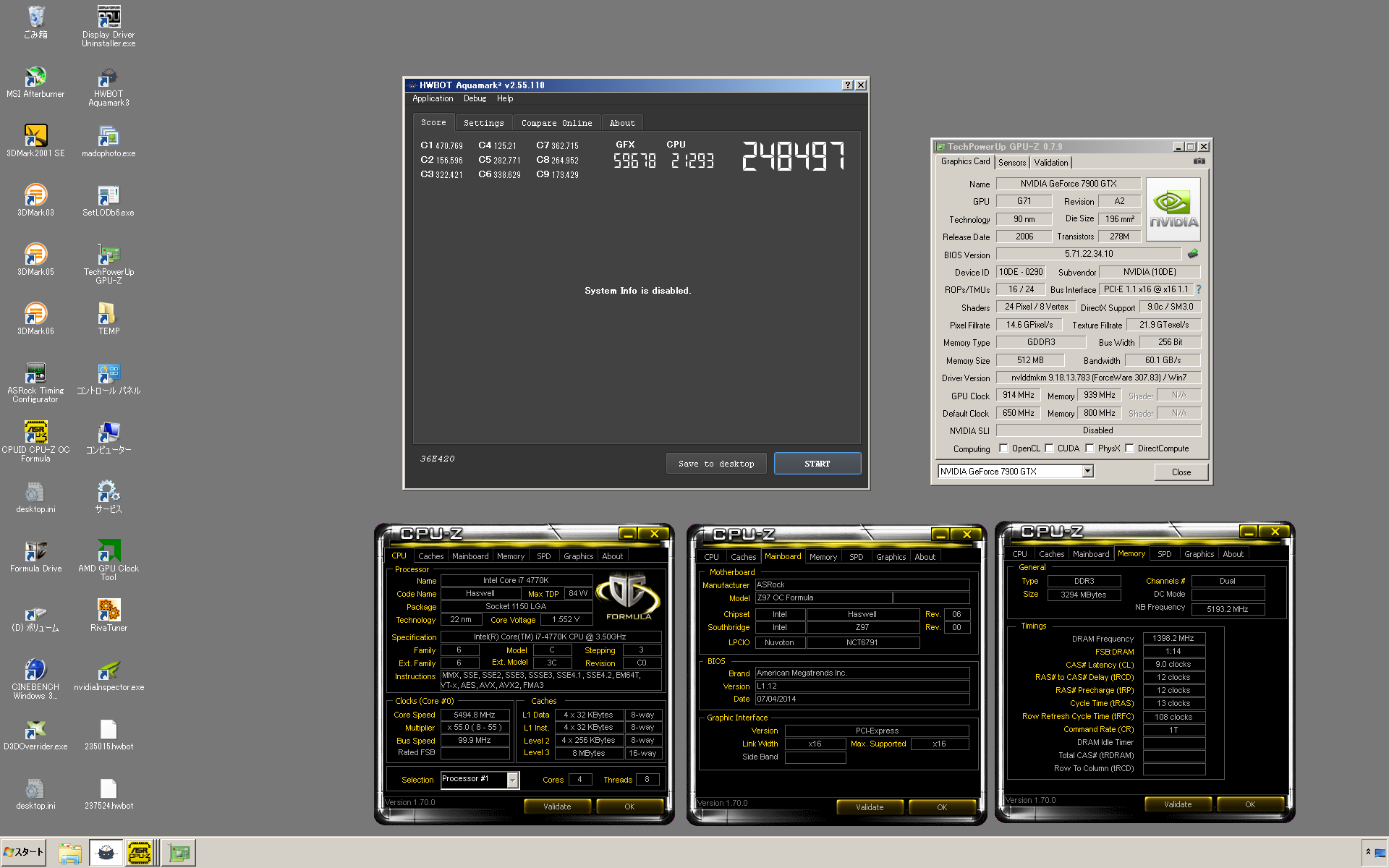Expand Processor #1 selection dropdown in CPU-Z
Viewport: 1389px width, 868px height.
pos(512,780)
